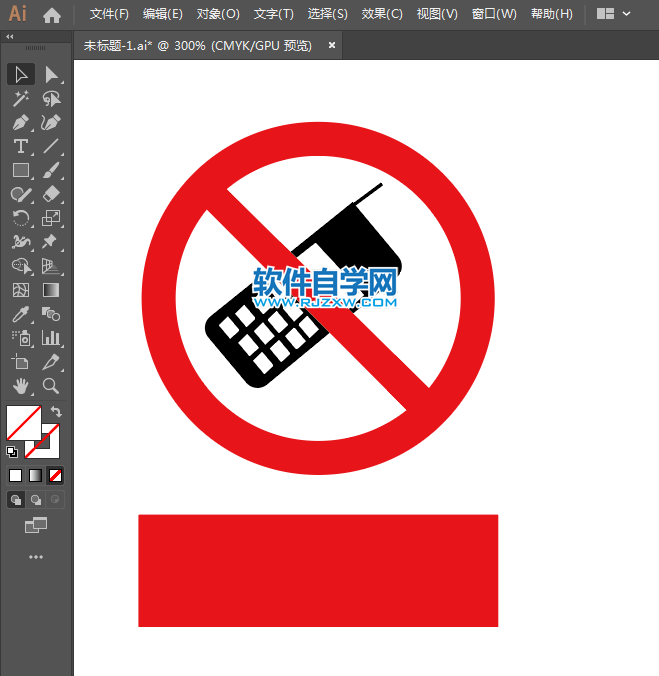
Task: Enable Draw Behind mode
Action: tap(36, 500)
